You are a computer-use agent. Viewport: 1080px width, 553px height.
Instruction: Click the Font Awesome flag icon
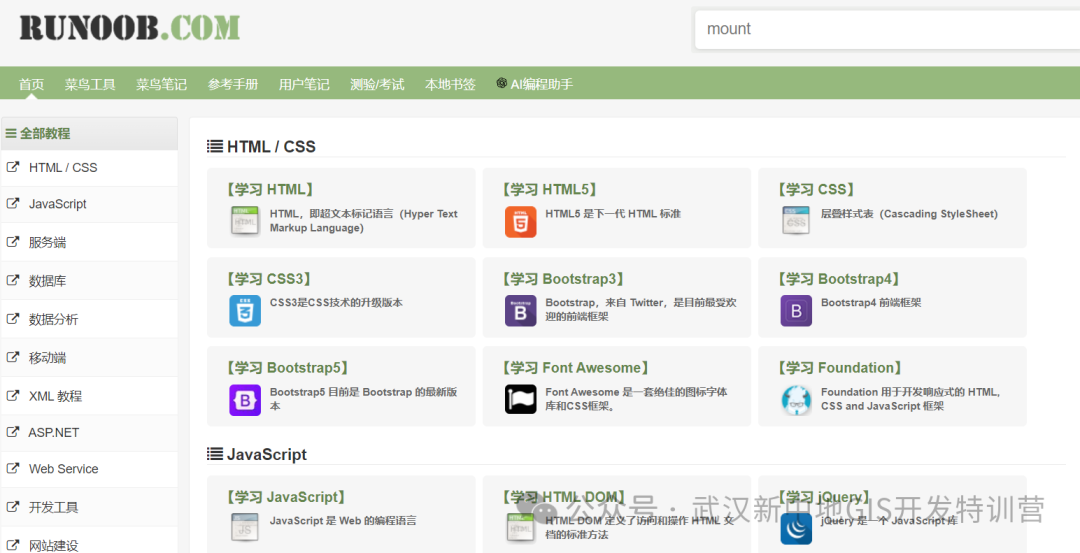[521, 399]
